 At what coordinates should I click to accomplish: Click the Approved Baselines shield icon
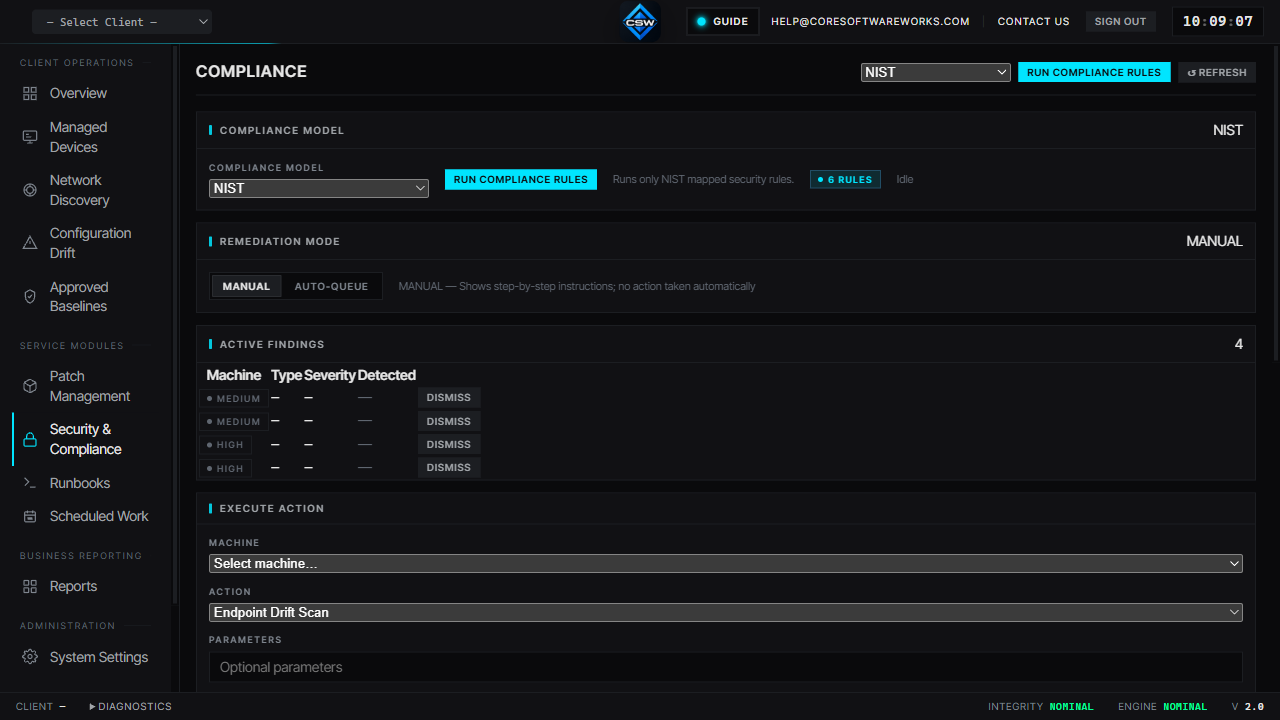pyautogui.click(x=30, y=297)
